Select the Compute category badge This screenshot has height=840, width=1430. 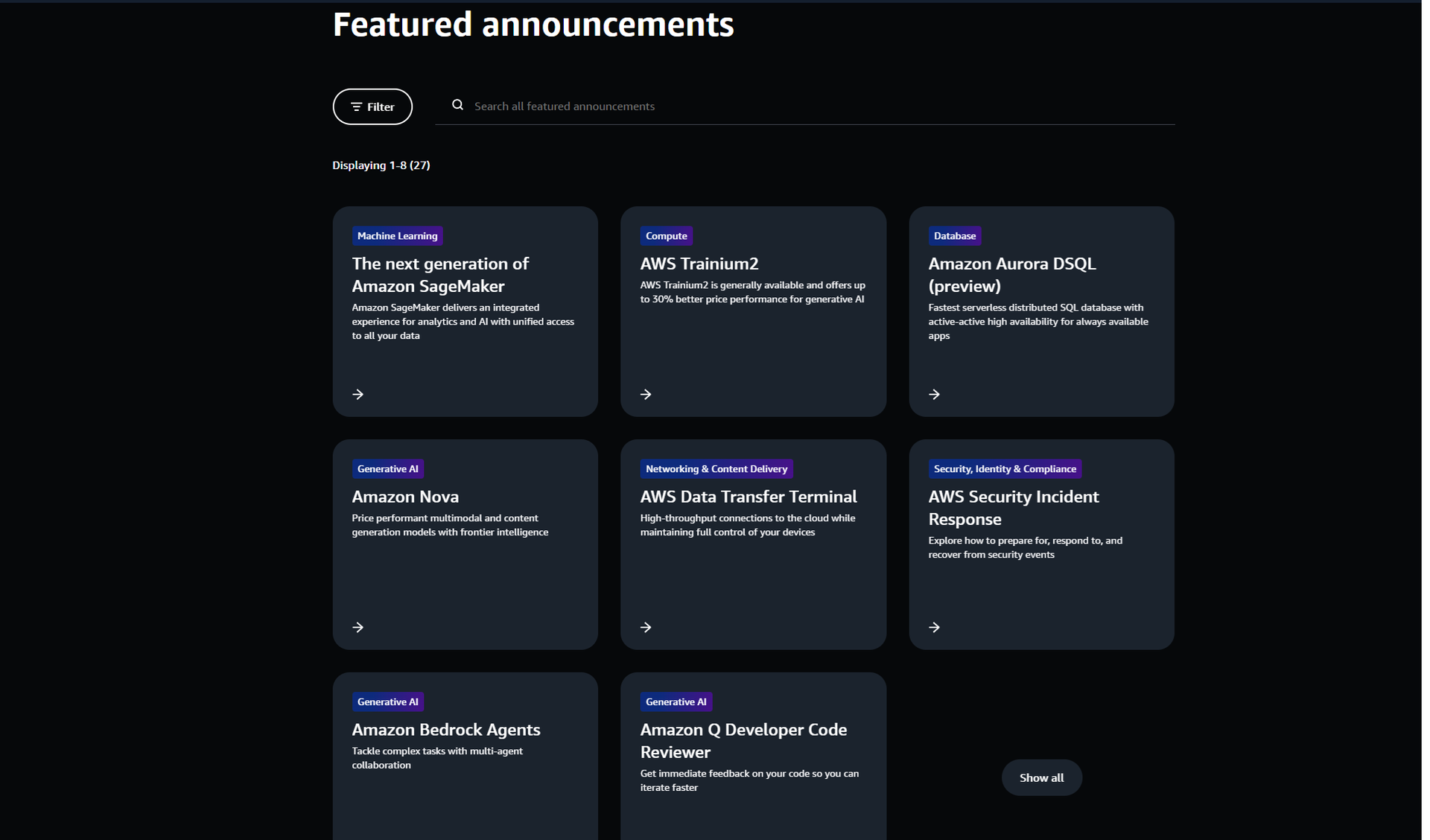(666, 235)
